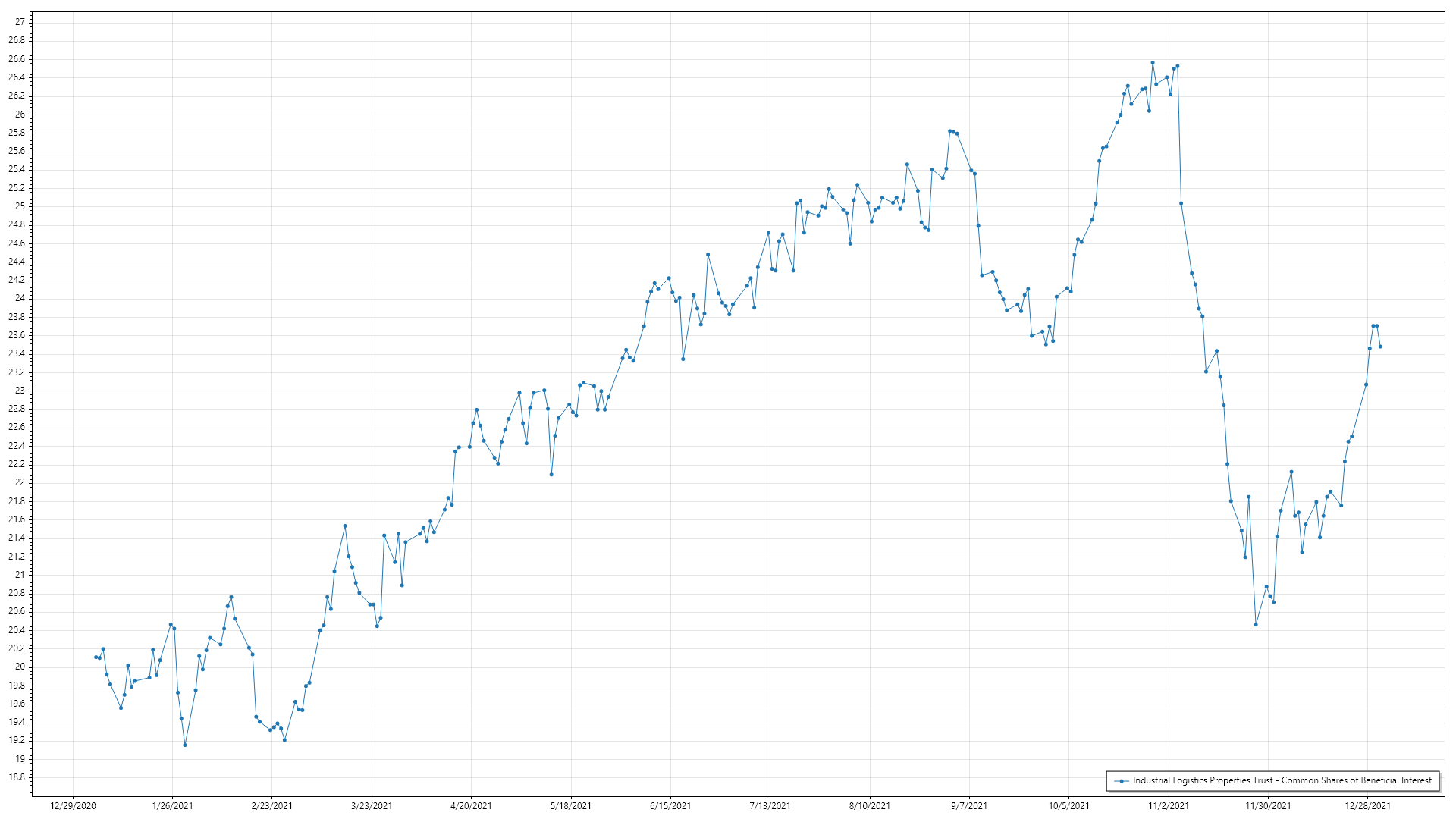Select the 6/15/2021 date axis label
Screen dimensions: 1456x819
point(670,806)
